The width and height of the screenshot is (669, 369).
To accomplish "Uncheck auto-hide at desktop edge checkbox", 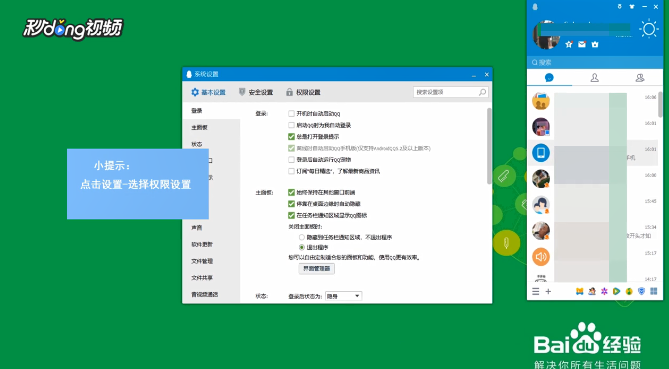I will (291, 204).
